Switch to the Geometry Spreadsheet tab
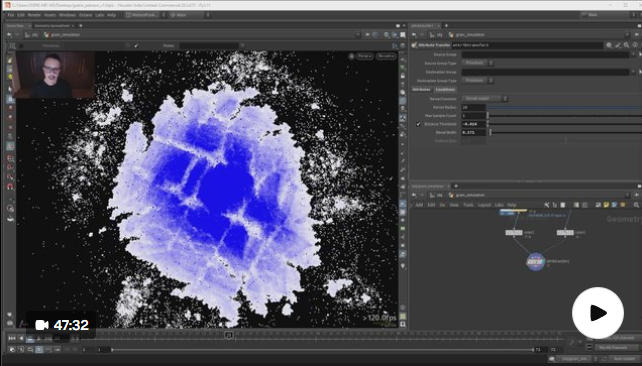642x366 pixels. (x=52, y=25)
